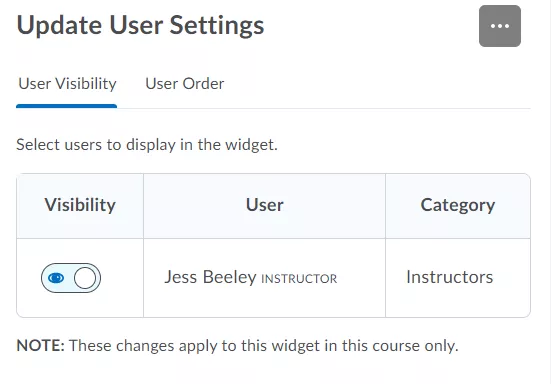The image size is (551, 384).
Task: Open the three-dots more options menu
Action: coord(500,26)
